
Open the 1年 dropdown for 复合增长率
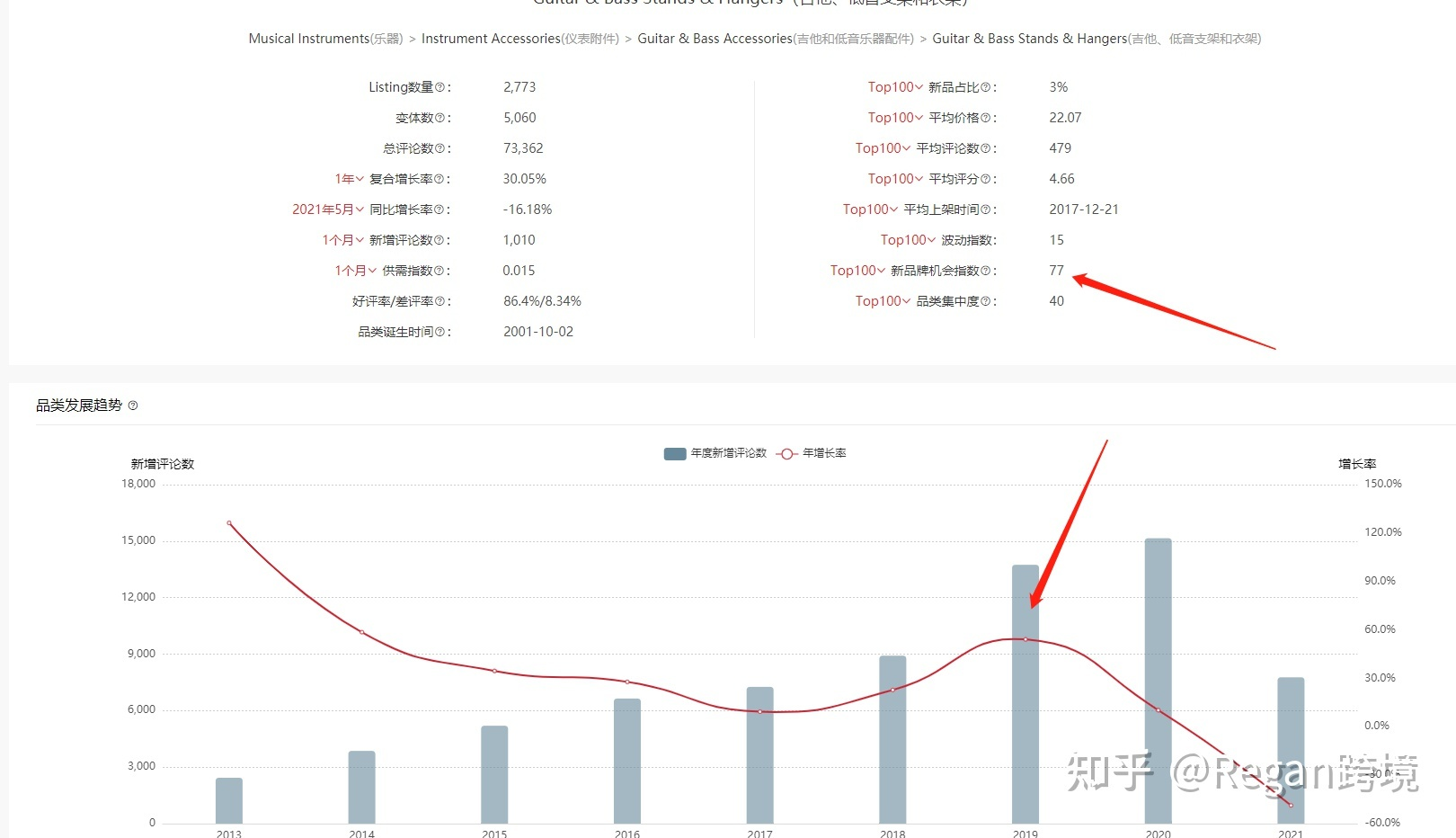pyautogui.click(x=348, y=178)
